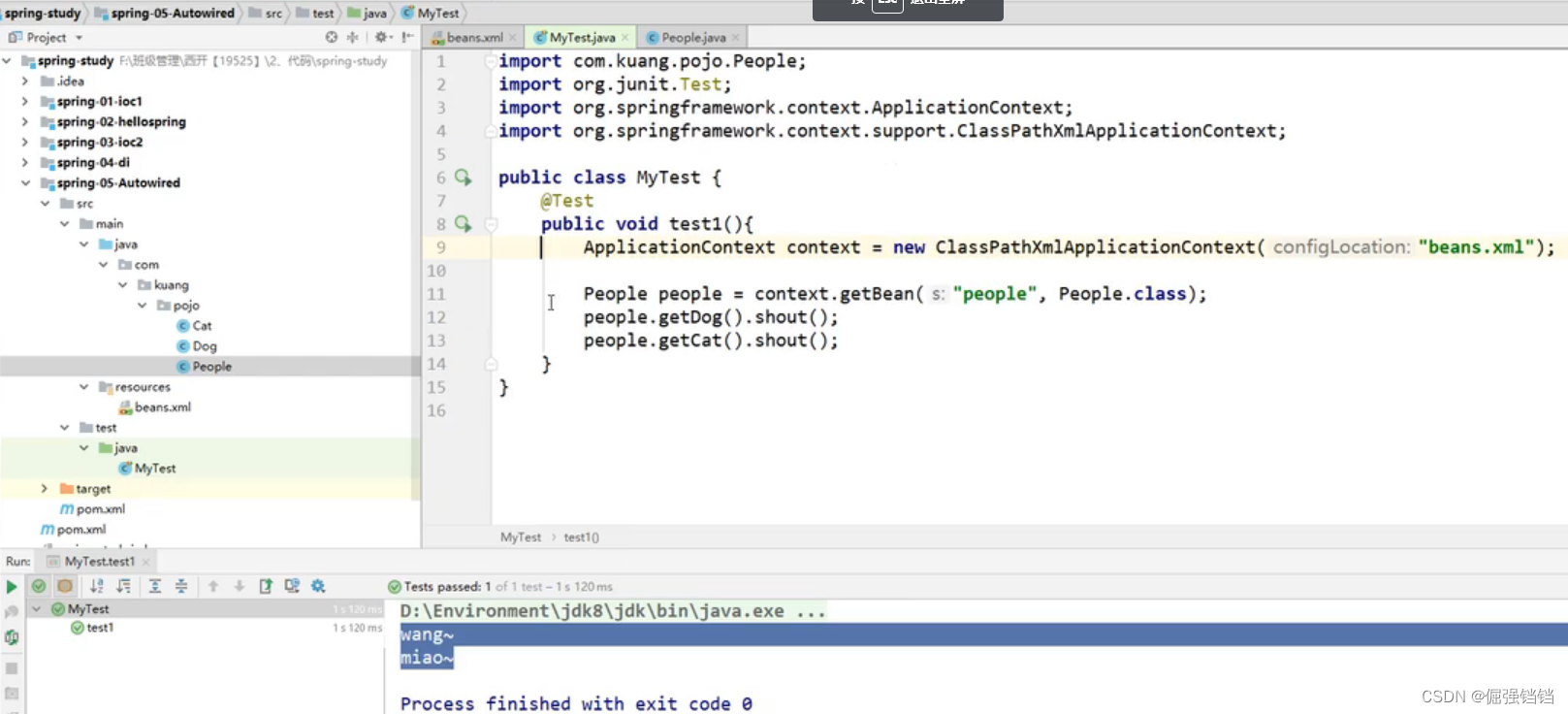This screenshot has height=714, width=1568.
Task: Expand the .idea folder
Action: click(25, 81)
